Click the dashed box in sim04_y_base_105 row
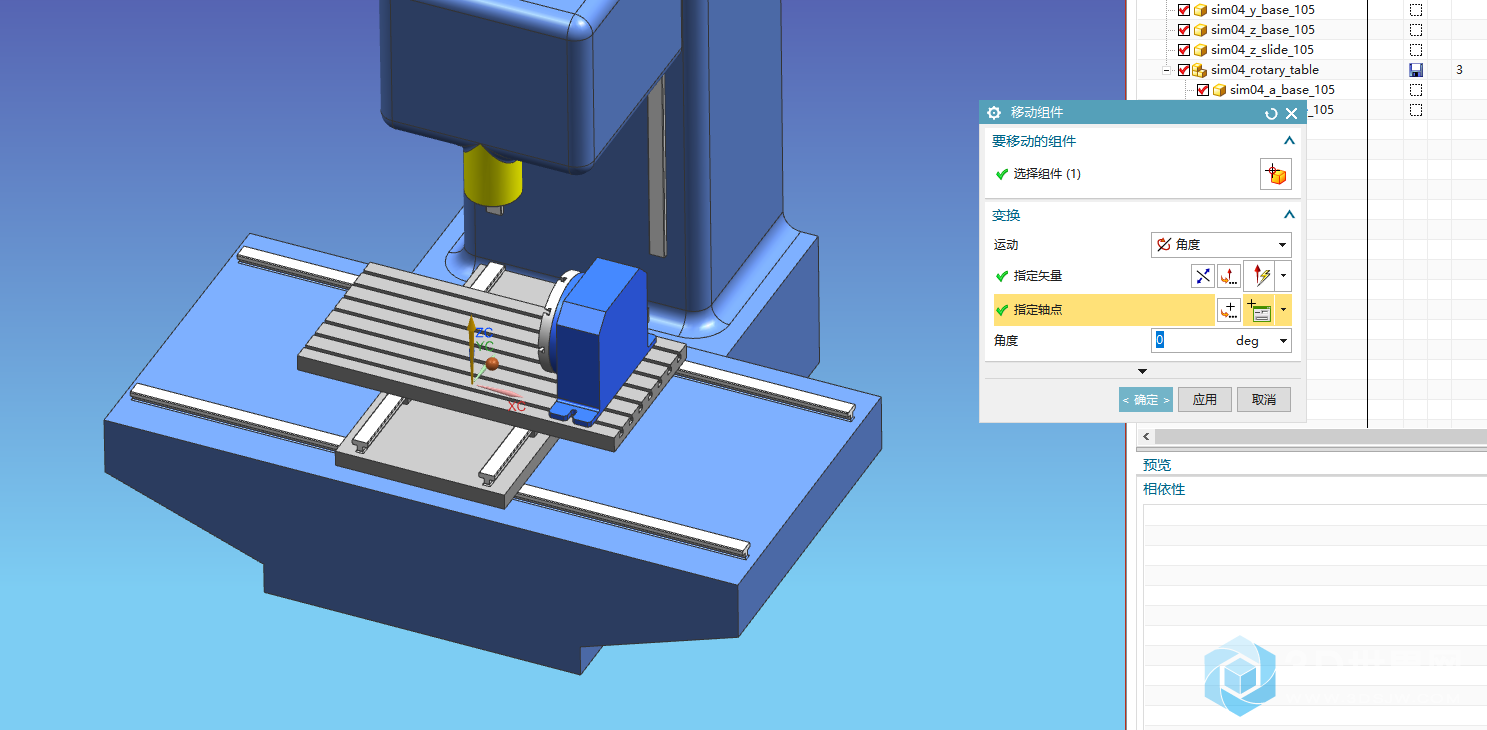The height and width of the screenshot is (730, 1487). point(1416,10)
